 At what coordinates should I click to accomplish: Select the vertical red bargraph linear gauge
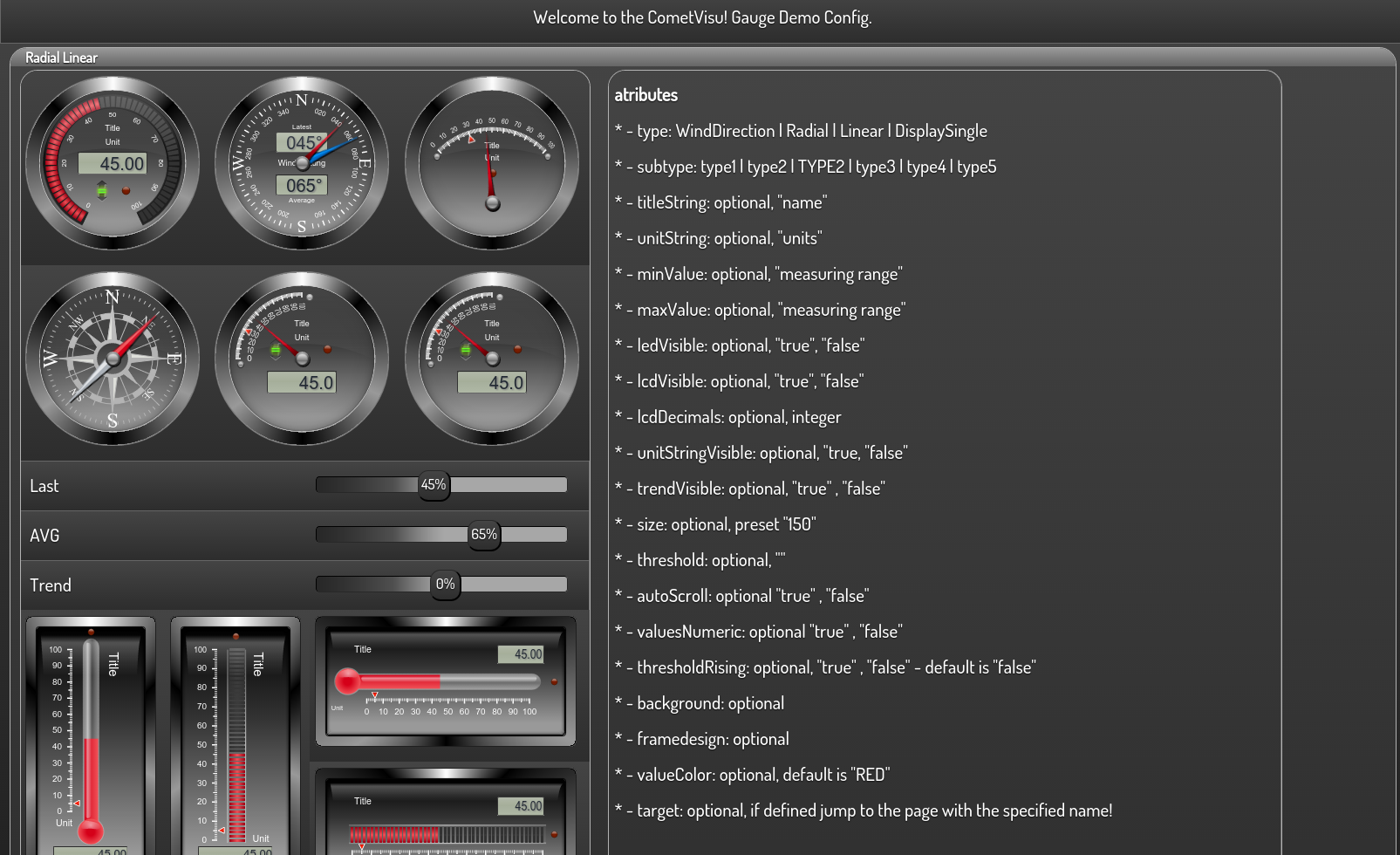(236, 735)
